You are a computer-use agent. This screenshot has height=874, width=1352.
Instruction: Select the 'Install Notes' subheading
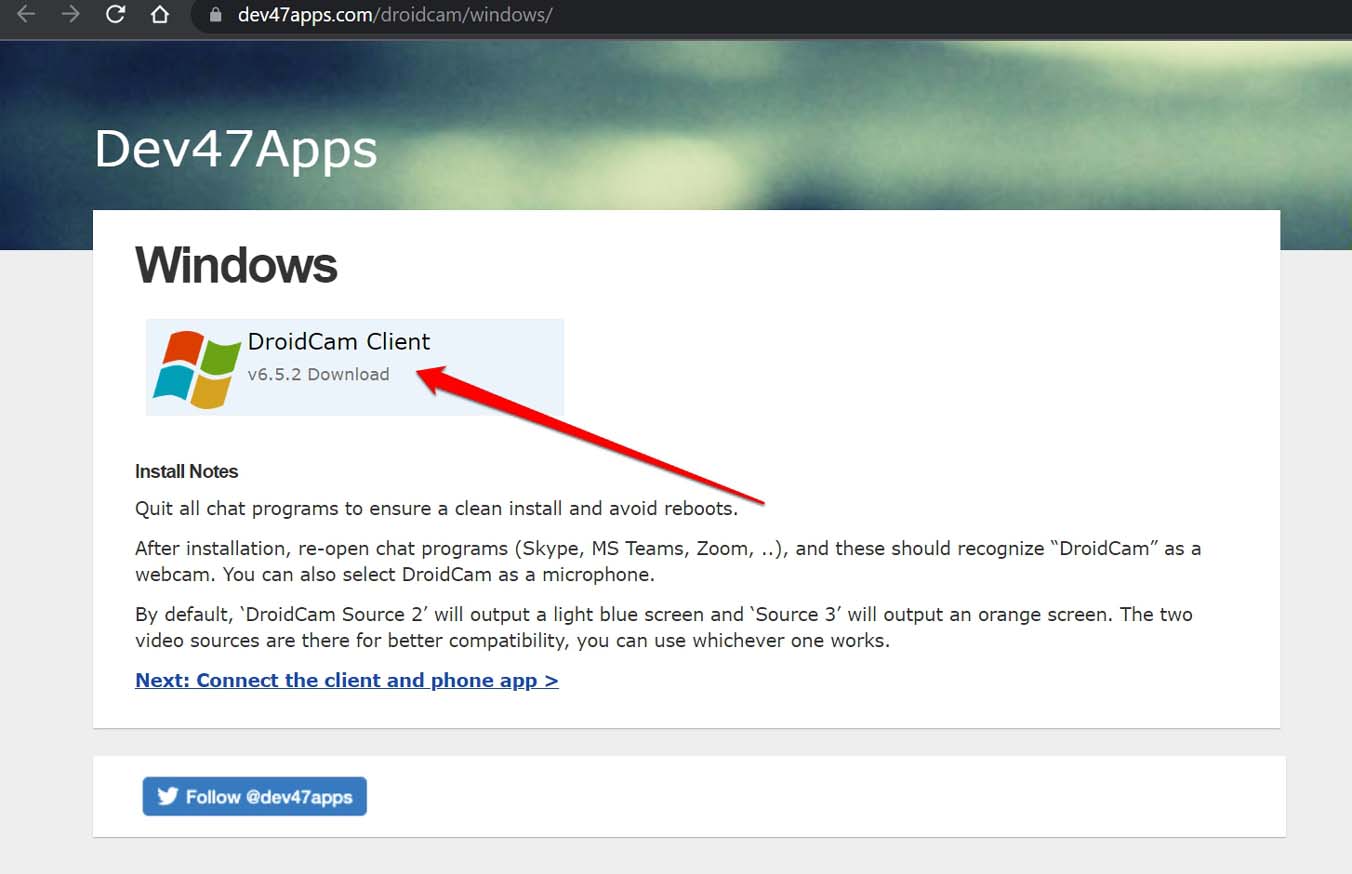click(x=187, y=471)
